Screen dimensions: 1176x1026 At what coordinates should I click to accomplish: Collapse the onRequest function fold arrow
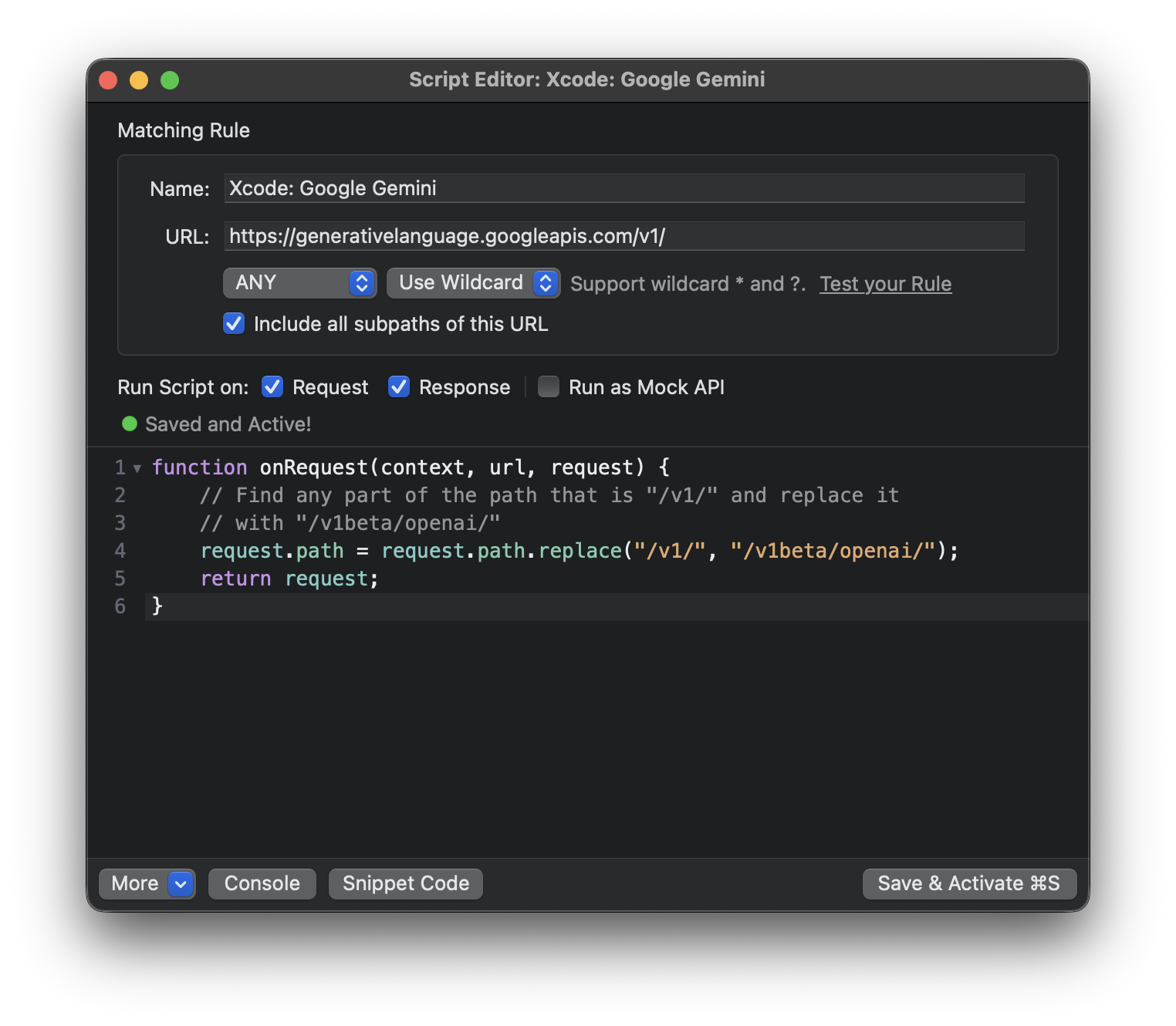coord(137,468)
